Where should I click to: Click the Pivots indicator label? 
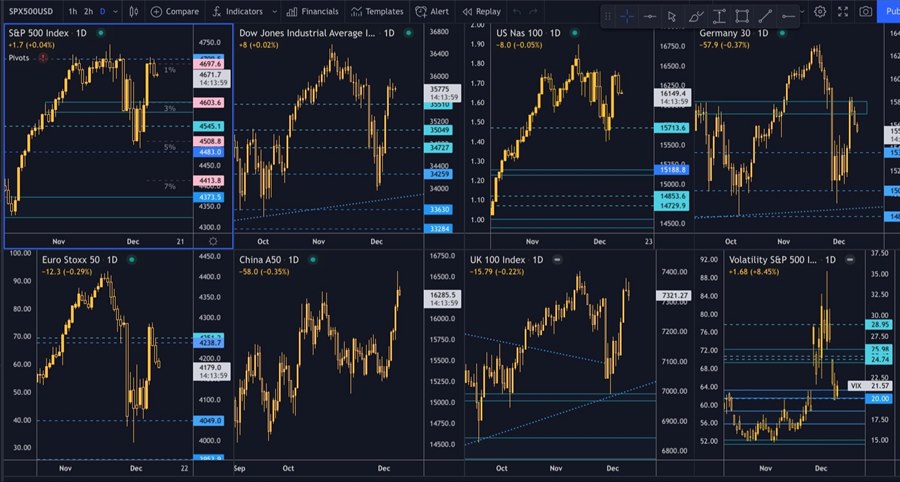tap(20, 58)
